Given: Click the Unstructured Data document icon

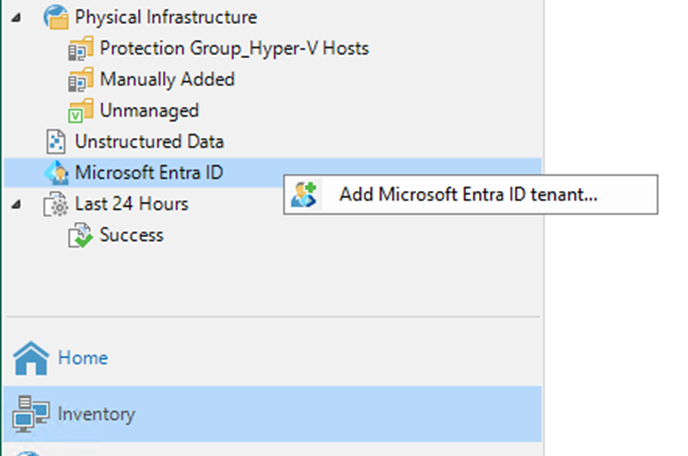Looking at the screenshot, I should (x=56, y=142).
